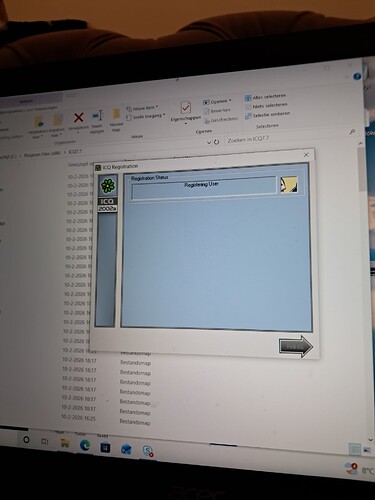The image size is (375, 500).
Task: Click the Eigenschappen properties icon
Action: click(x=186, y=107)
